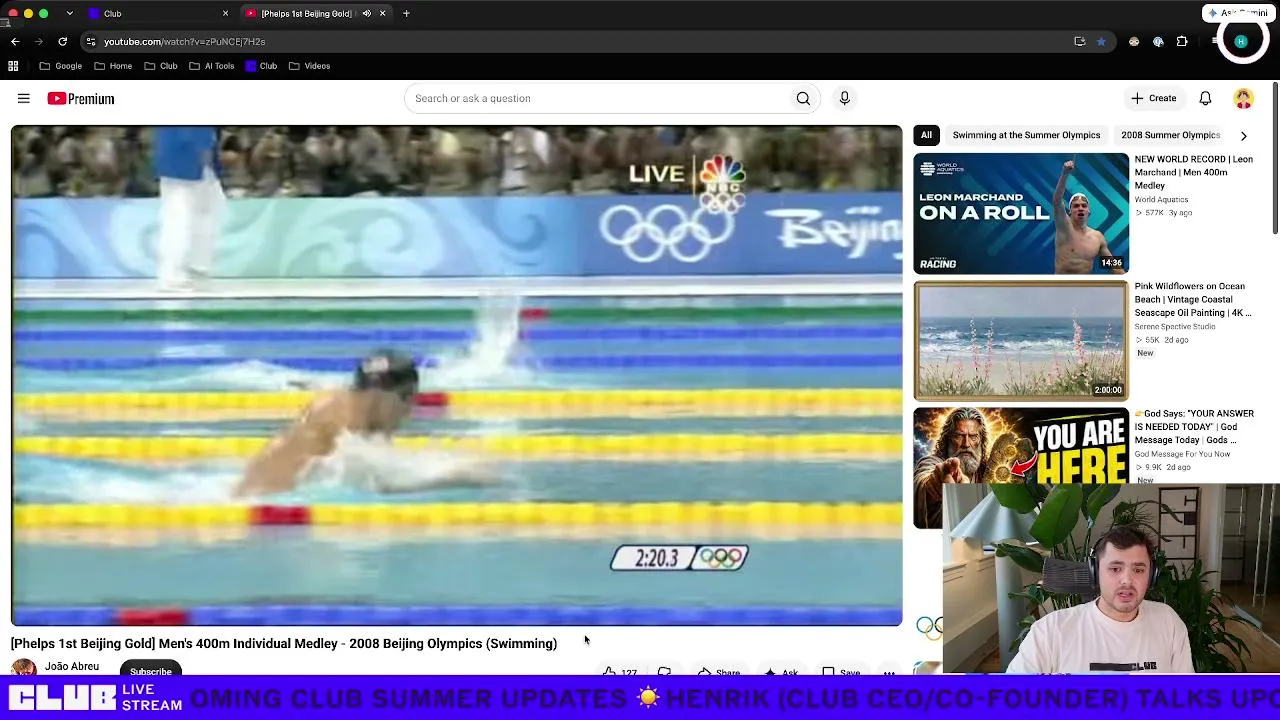The image size is (1280, 720).
Task: Open João Abreu channel avatar
Action: coord(24,668)
